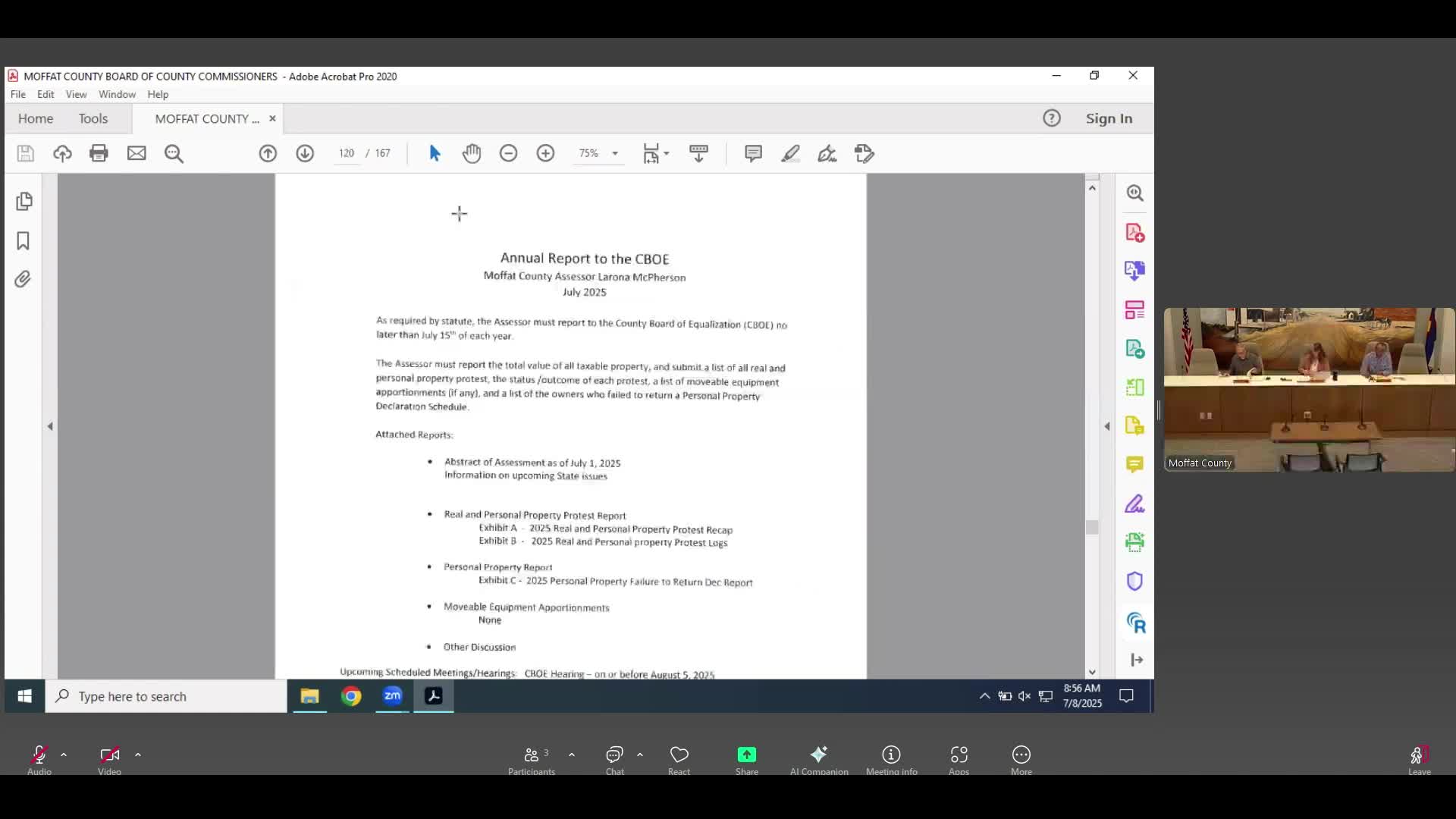Expand the 75% zoom level dropdown
Image resolution: width=1456 pixels, height=819 pixels.
tap(615, 153)
